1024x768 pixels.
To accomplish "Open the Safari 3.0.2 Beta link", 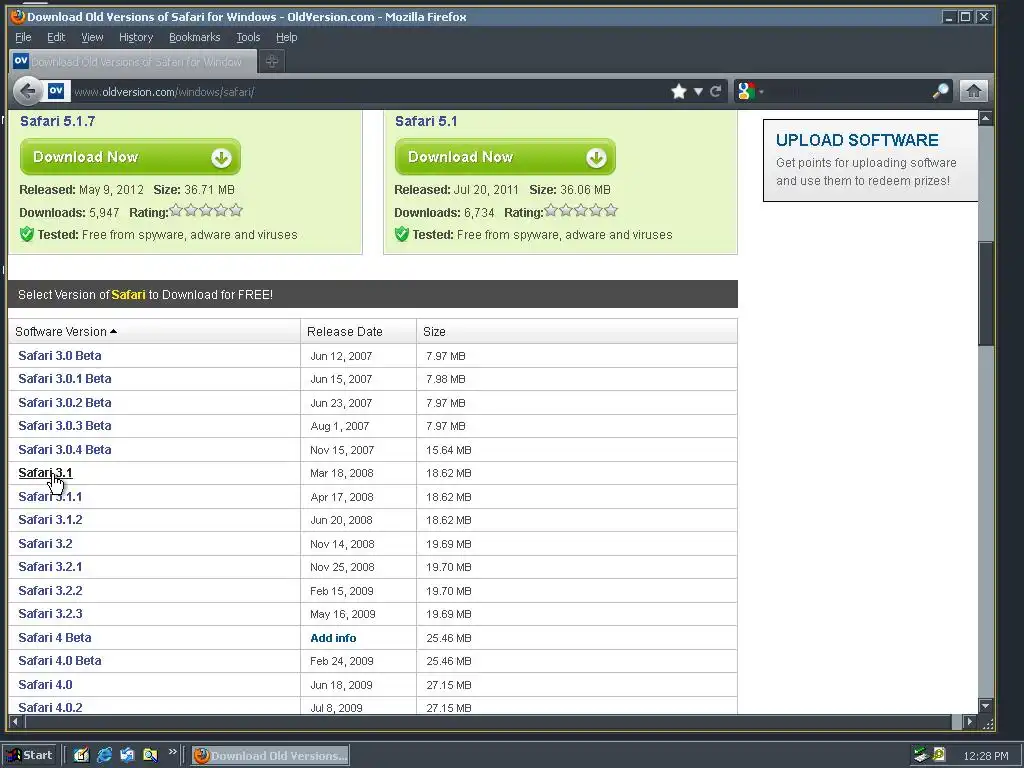I will (65, 403).
